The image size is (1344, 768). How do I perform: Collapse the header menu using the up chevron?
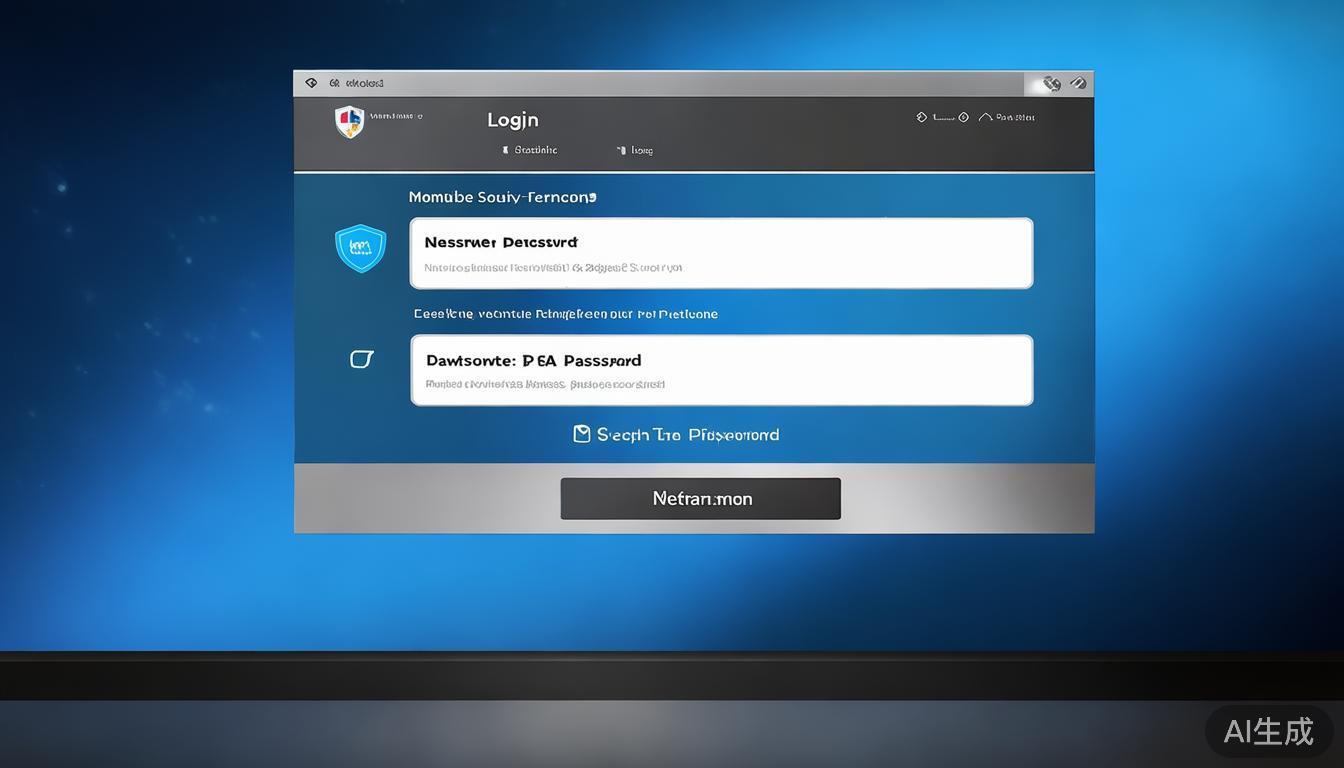click(x=985, y=117)
